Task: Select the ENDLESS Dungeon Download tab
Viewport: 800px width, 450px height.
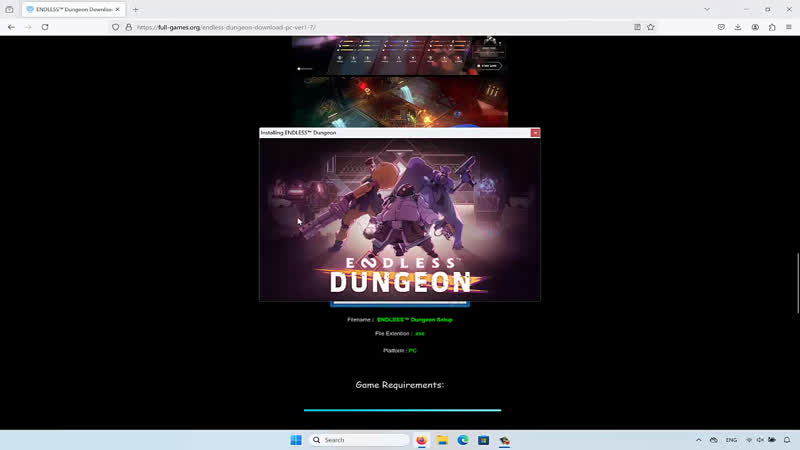Action: [73, 9]
